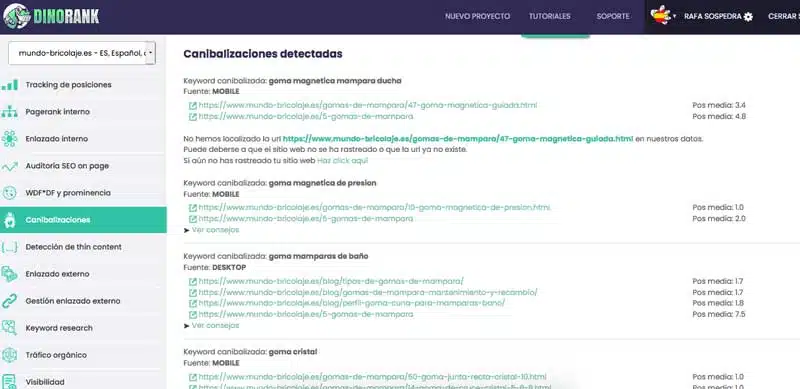Select Detección de thin content in sidebar
Image resolution: width=800 pixels, height=389 pixels.
click(x=73, y=247)
